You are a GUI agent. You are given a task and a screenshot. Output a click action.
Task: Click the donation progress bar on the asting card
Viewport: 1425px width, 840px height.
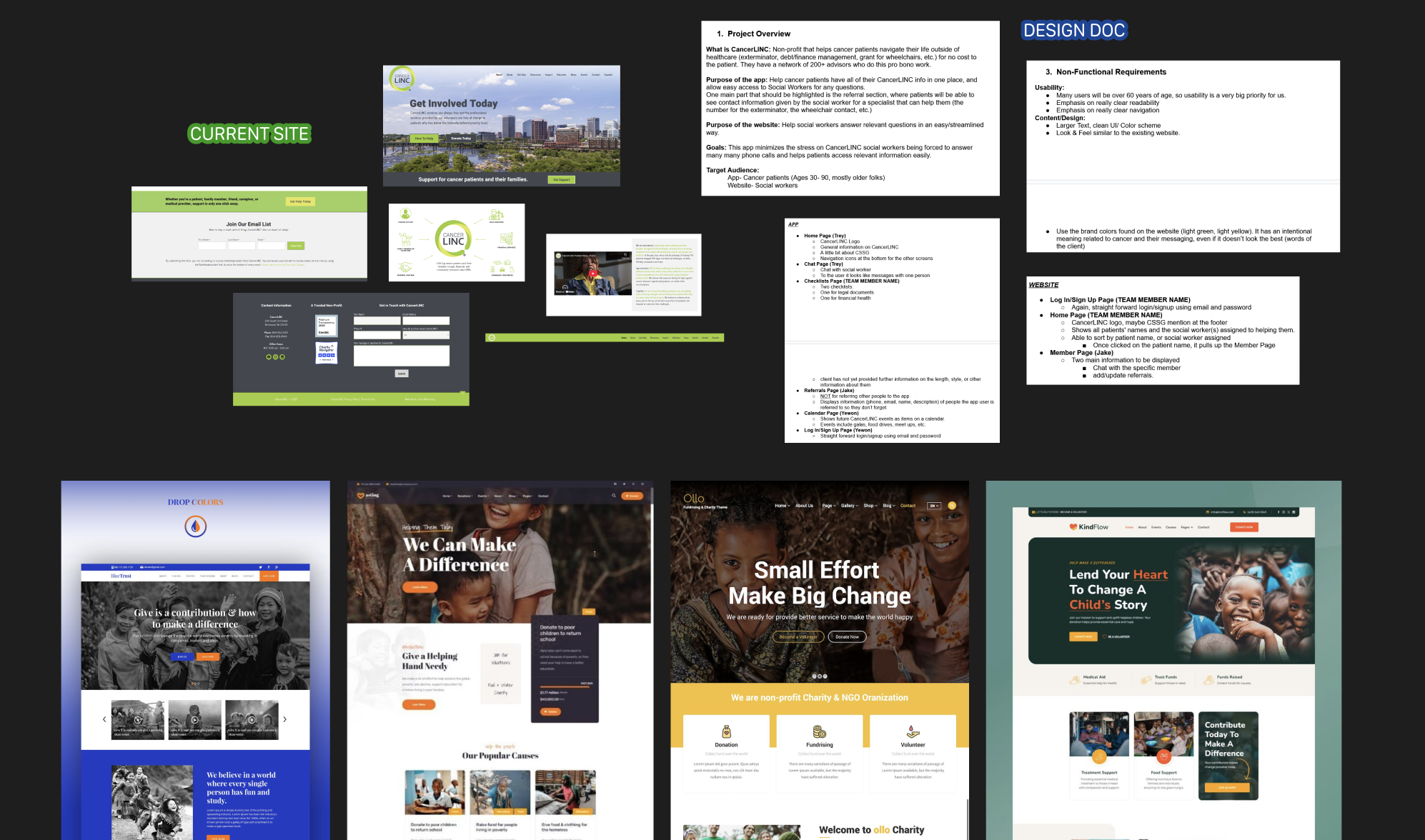pos(565,687)
